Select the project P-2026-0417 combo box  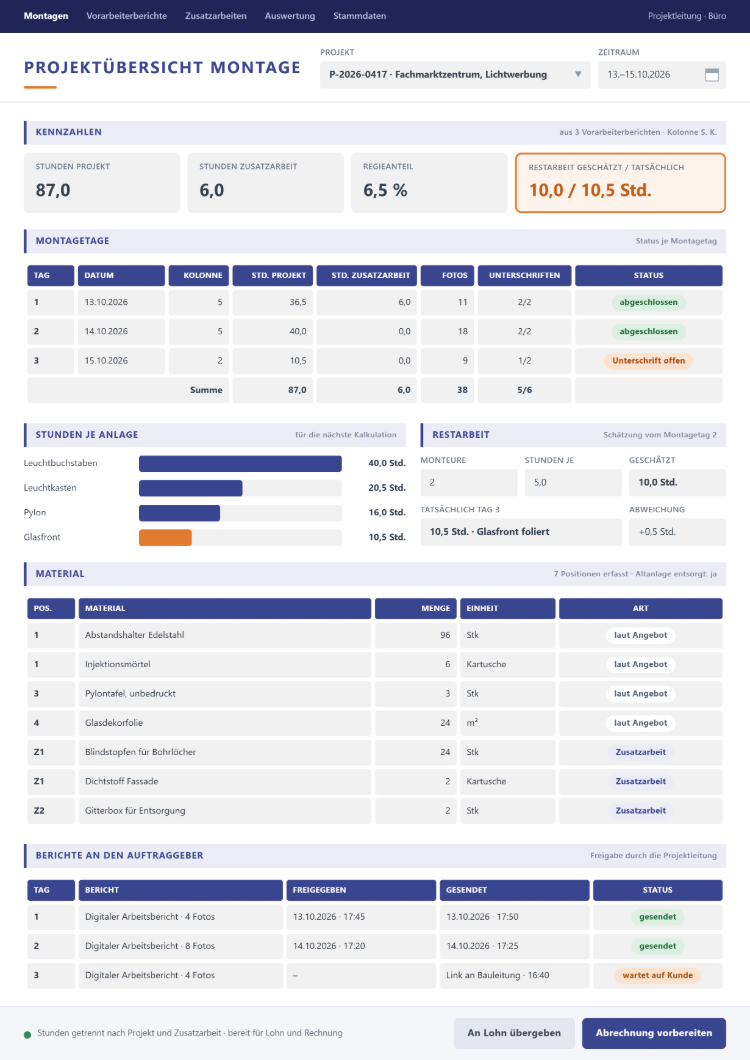tap(455, 75)
